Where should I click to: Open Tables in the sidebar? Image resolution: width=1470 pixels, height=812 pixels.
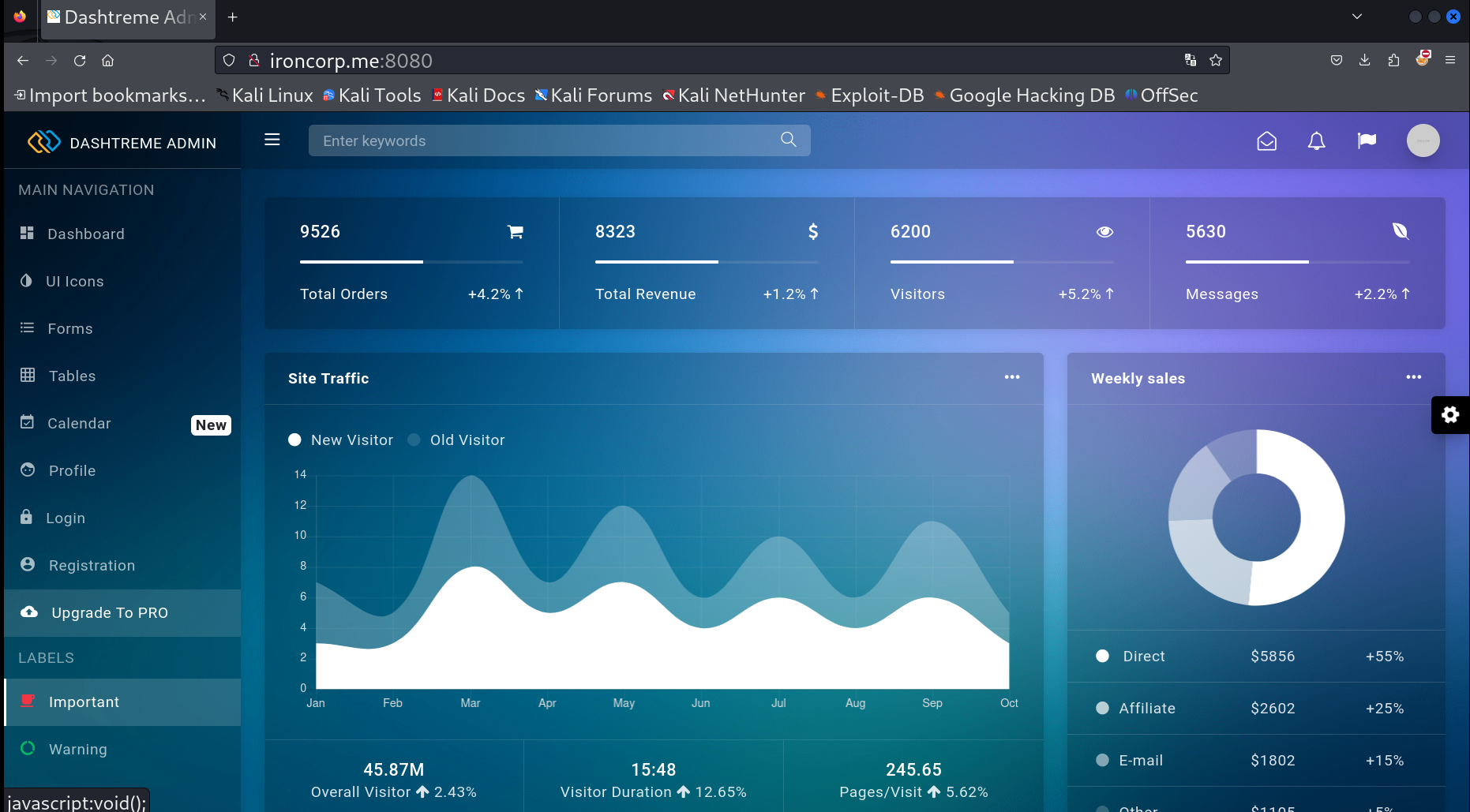122,376
